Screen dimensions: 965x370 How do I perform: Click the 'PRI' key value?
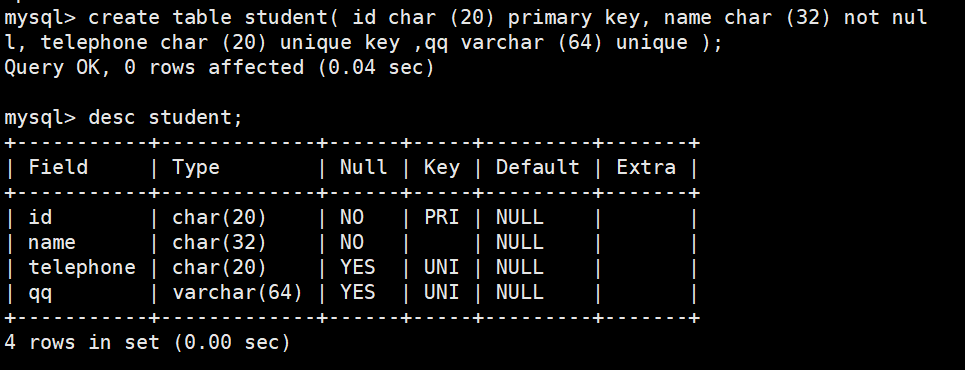[x=441, y=217]
